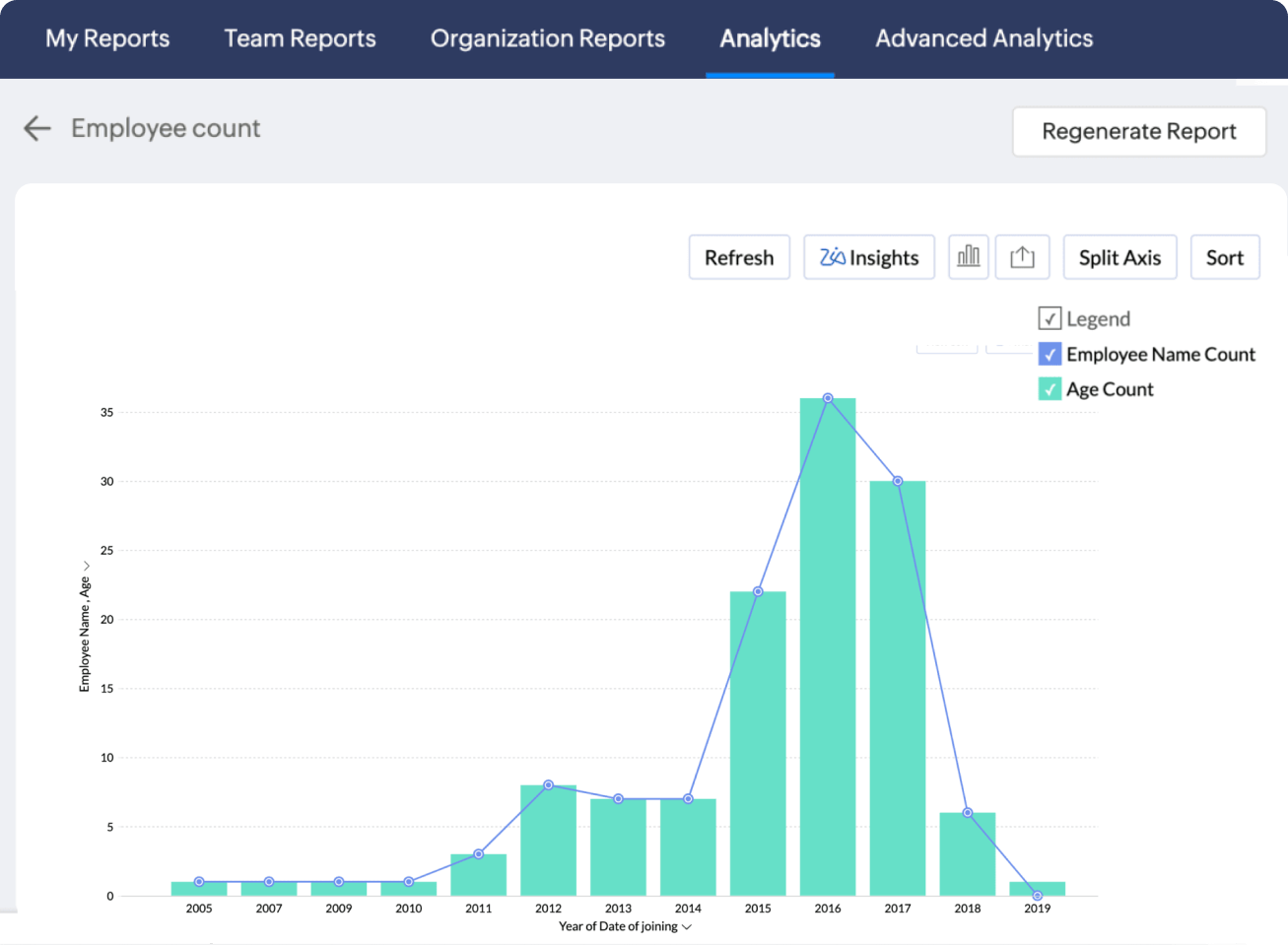Viewport: 1288px width, 945px height.
Task: Click the Insights button with Zia icon
Action: [x=868, y=257]
